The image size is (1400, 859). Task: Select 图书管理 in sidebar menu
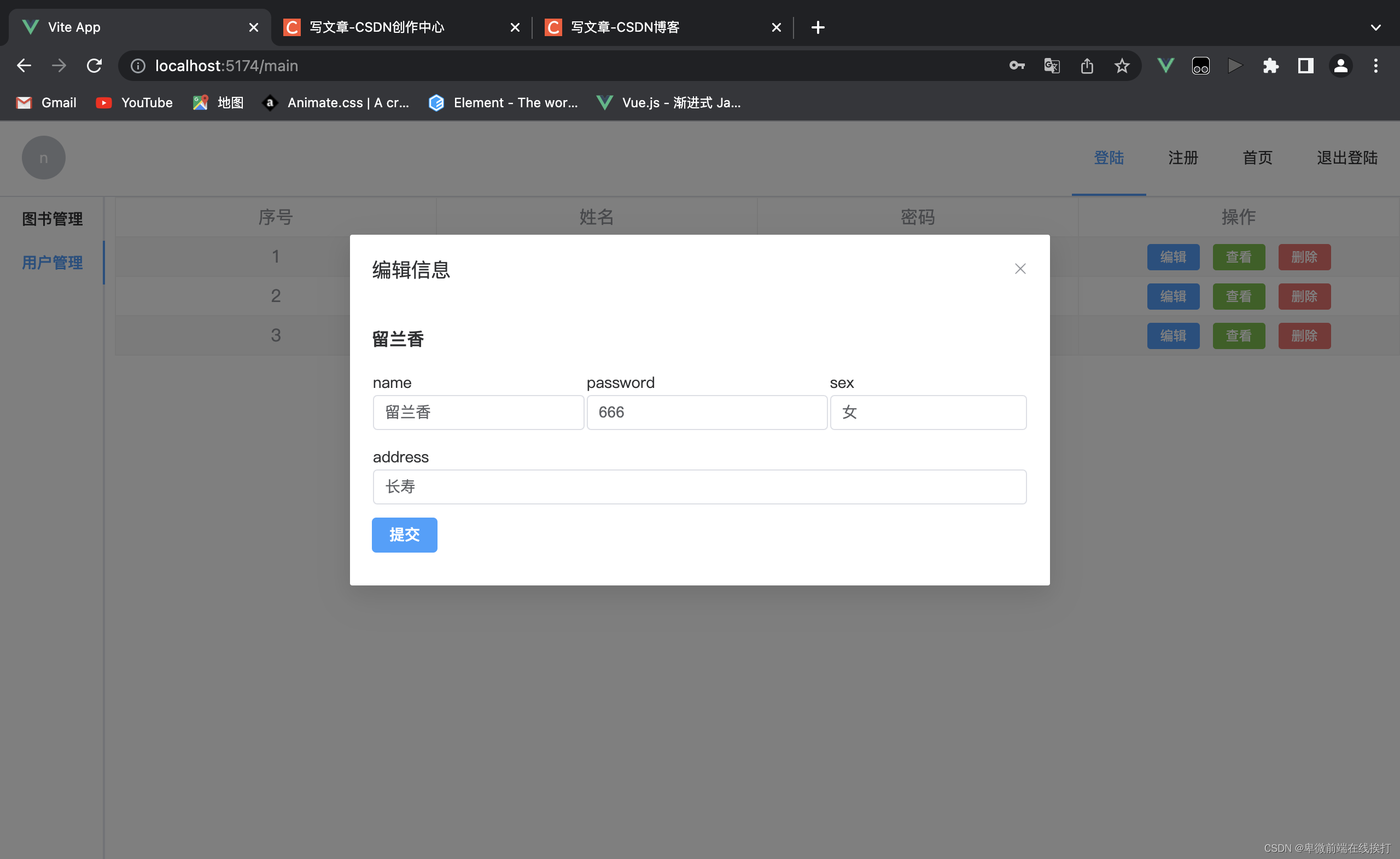pos(52,218)
